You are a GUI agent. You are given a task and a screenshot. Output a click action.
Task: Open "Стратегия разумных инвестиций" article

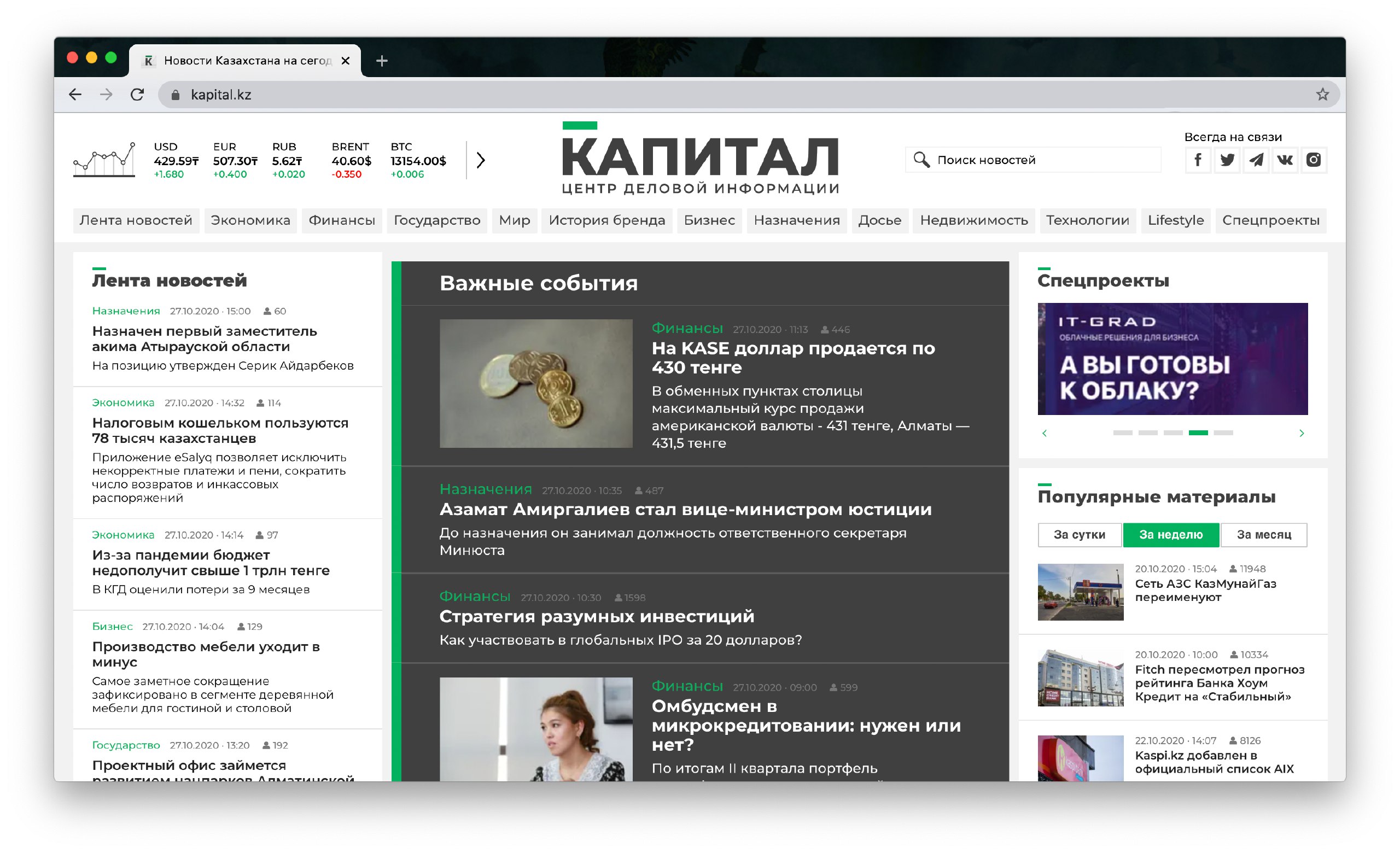pyautogui.click(x=597, y=616)
